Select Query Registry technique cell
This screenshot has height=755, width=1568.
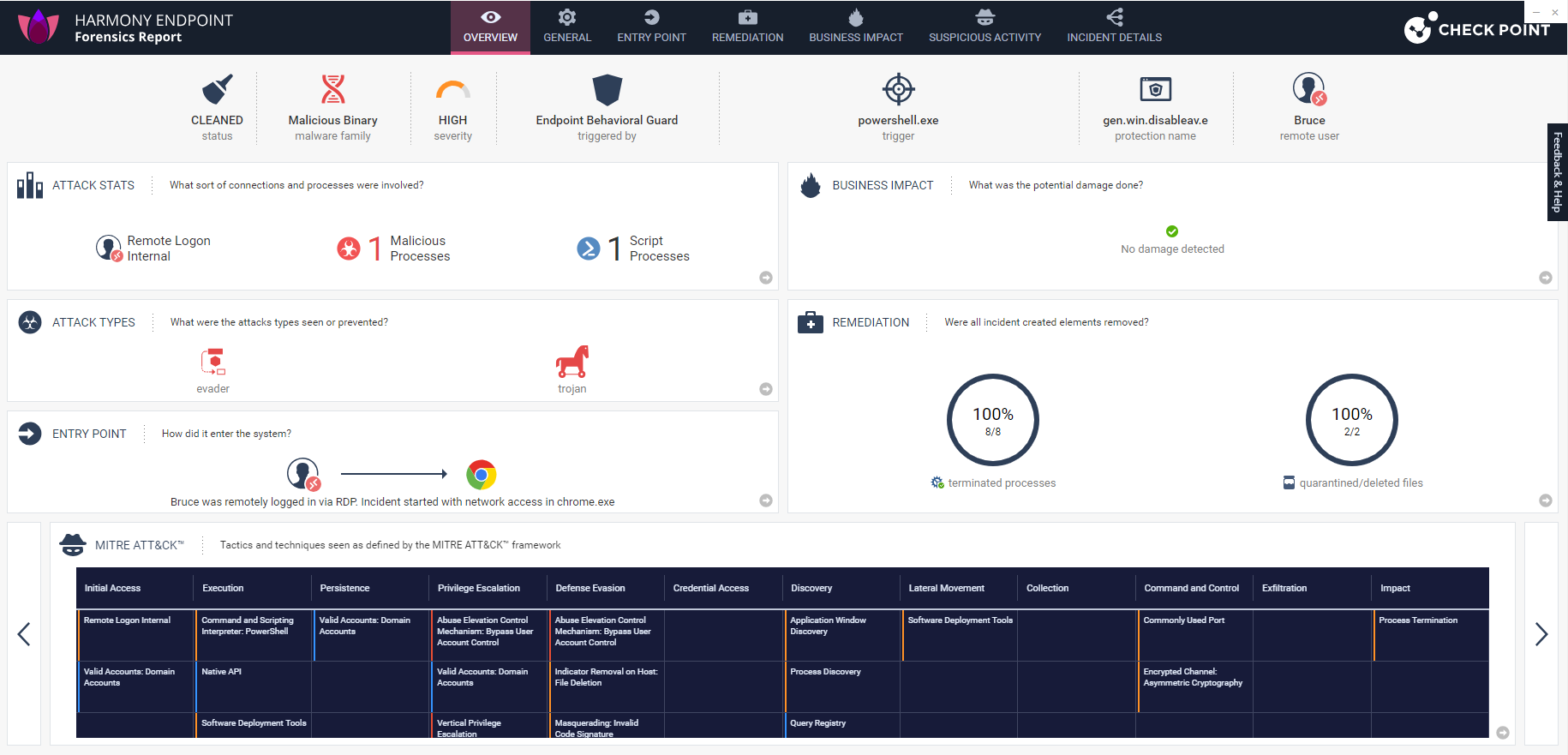[842, 725]
